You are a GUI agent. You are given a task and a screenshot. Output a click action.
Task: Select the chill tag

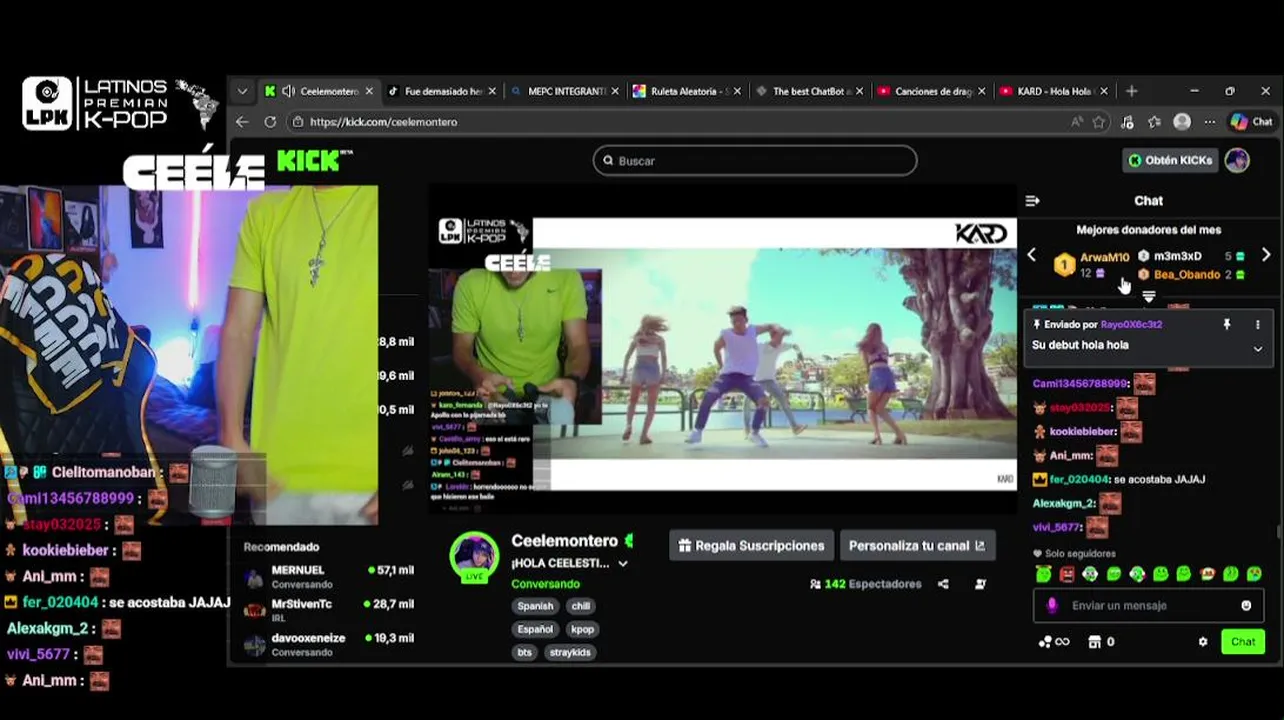click(x=581, y=606)
